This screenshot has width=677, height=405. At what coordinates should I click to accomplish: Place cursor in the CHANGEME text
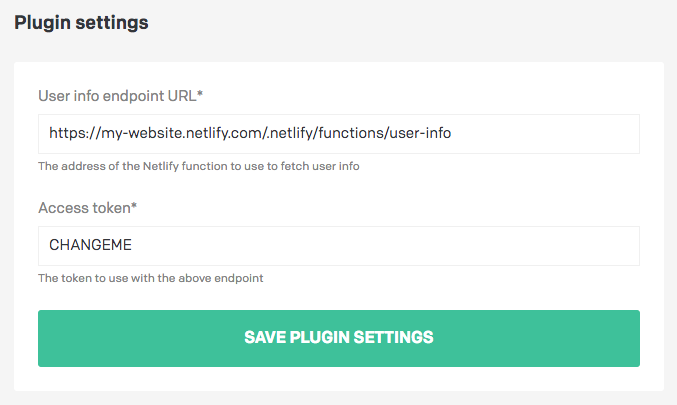click(90, 246)
